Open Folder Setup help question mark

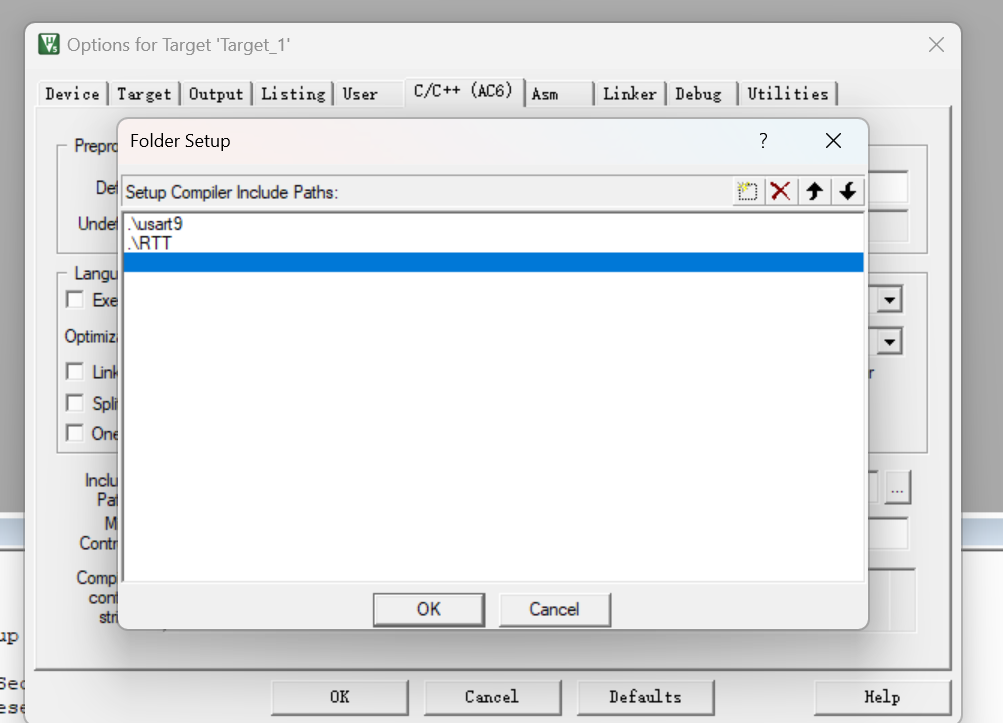coord(763,141)
